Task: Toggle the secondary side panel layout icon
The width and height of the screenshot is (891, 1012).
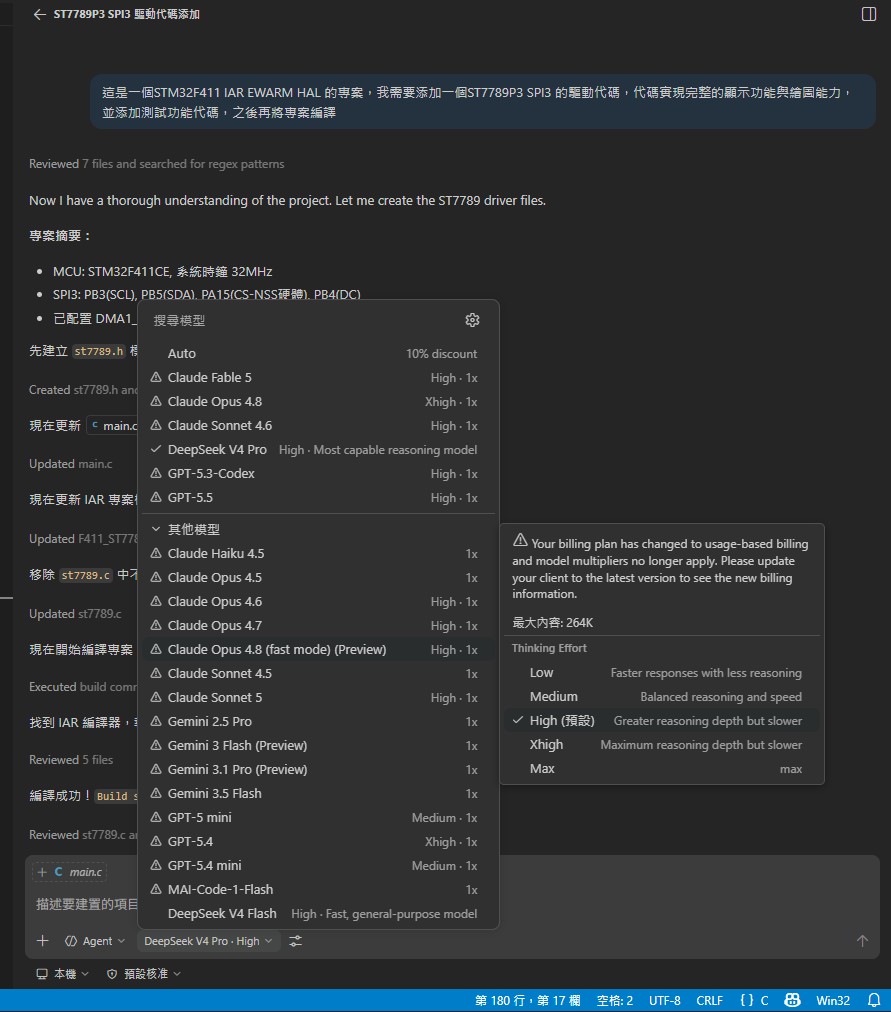Action: coord(868,14)
